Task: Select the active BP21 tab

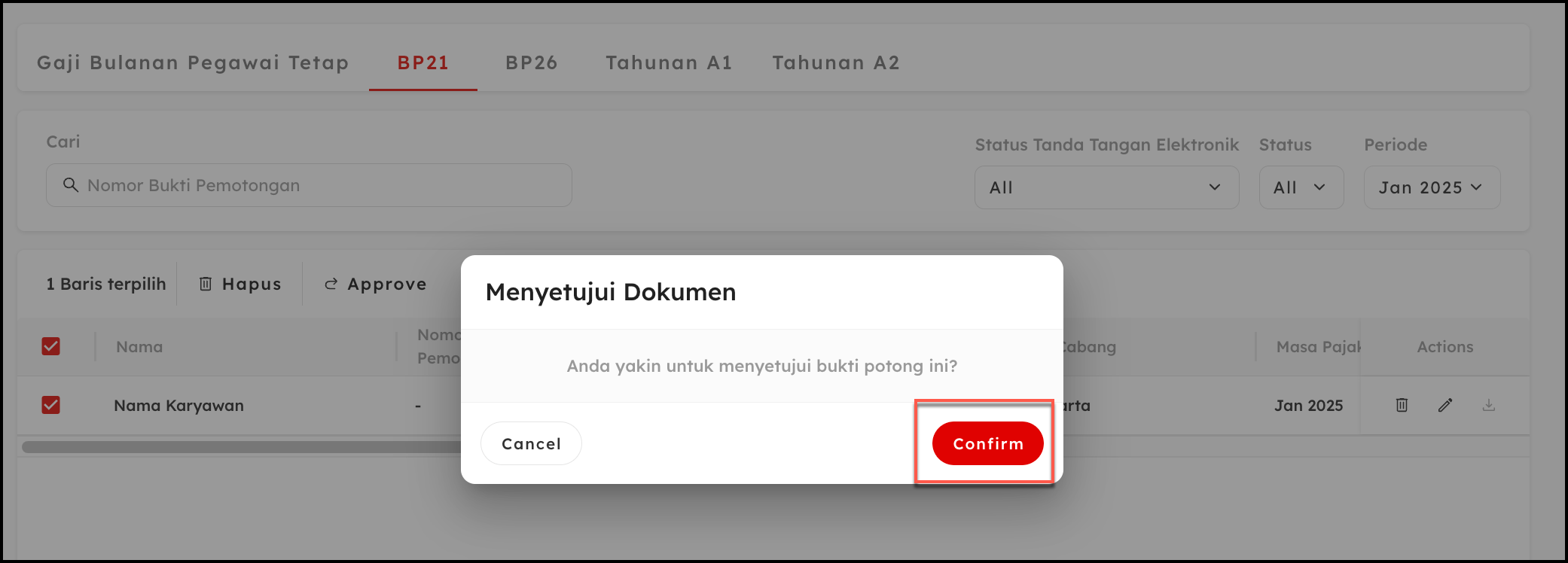Action: [x=423, y=62]
